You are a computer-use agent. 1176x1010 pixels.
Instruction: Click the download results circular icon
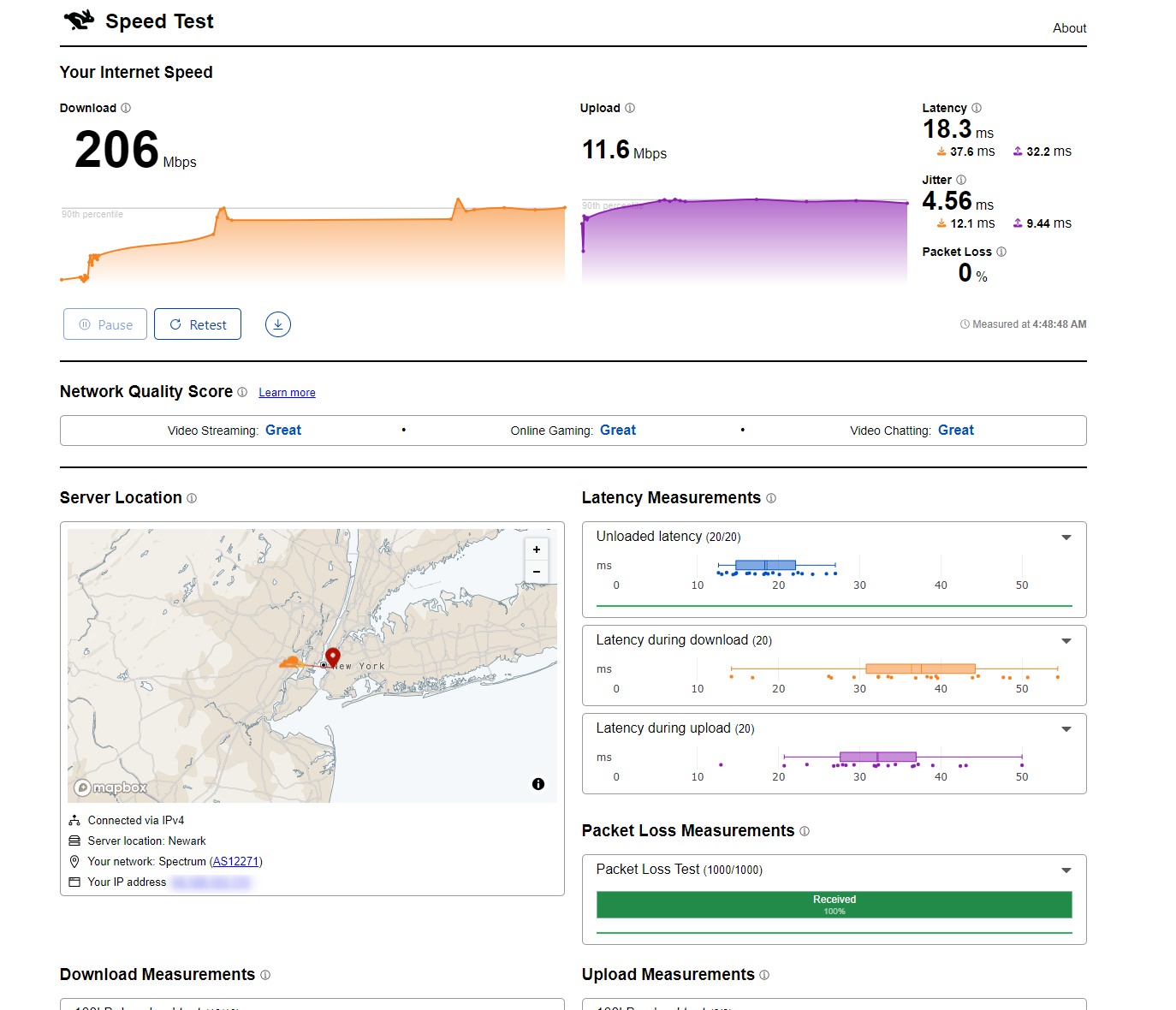point(278,324)
